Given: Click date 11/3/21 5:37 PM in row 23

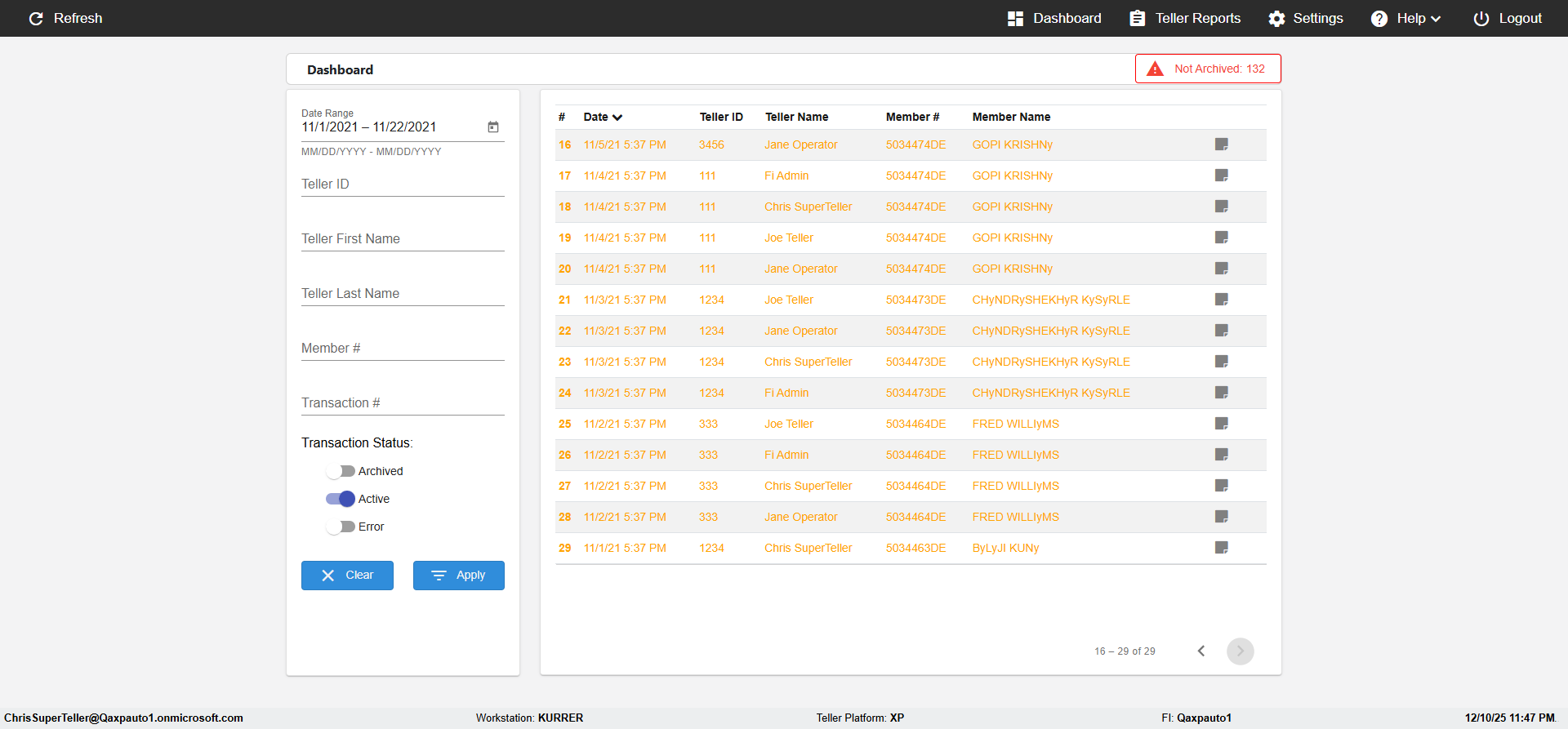Looking at the screenshot, I should pos(625,362).
